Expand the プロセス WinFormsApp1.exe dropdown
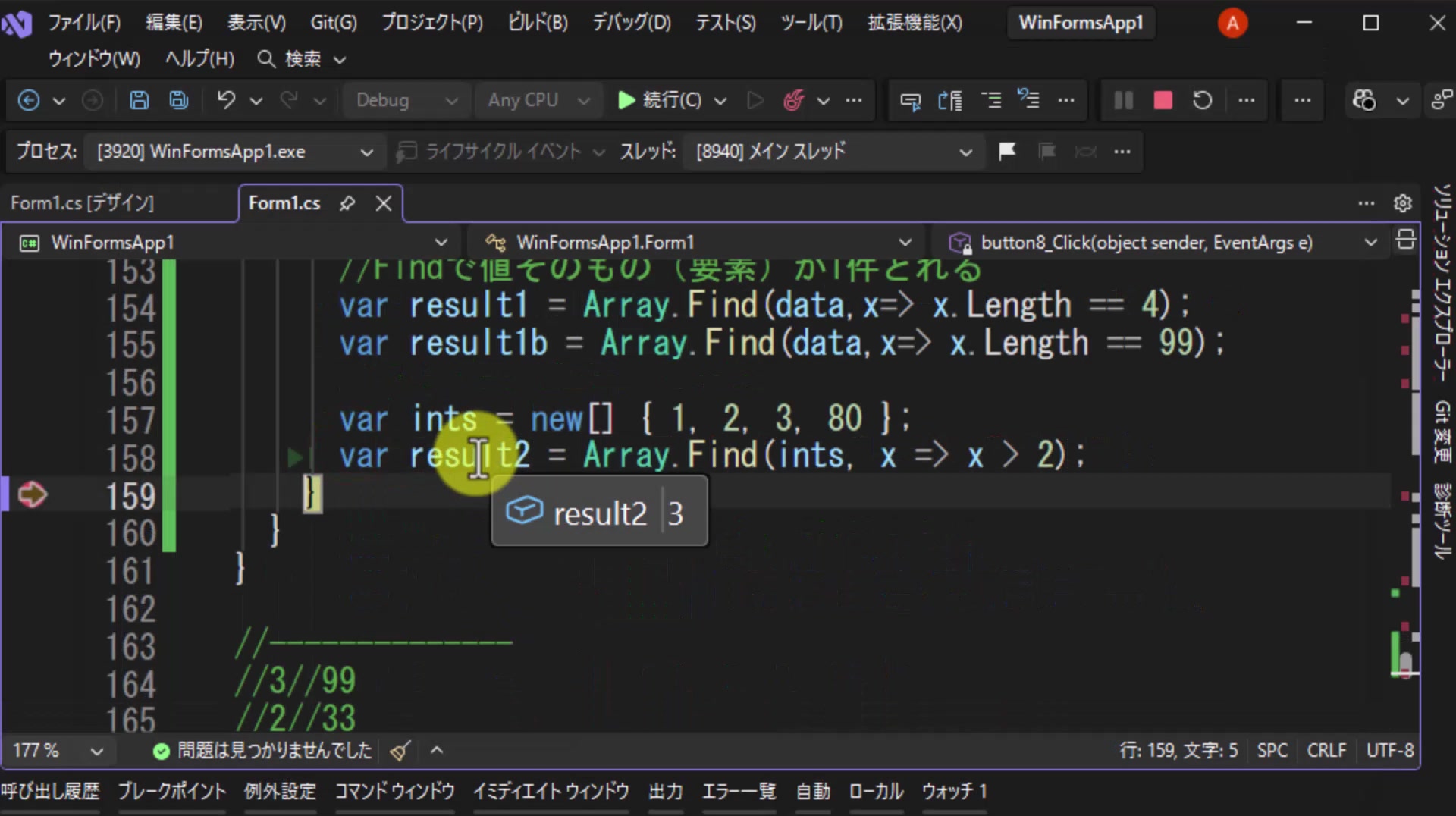Screen dimensions: 1456x816 pos(234,152)
